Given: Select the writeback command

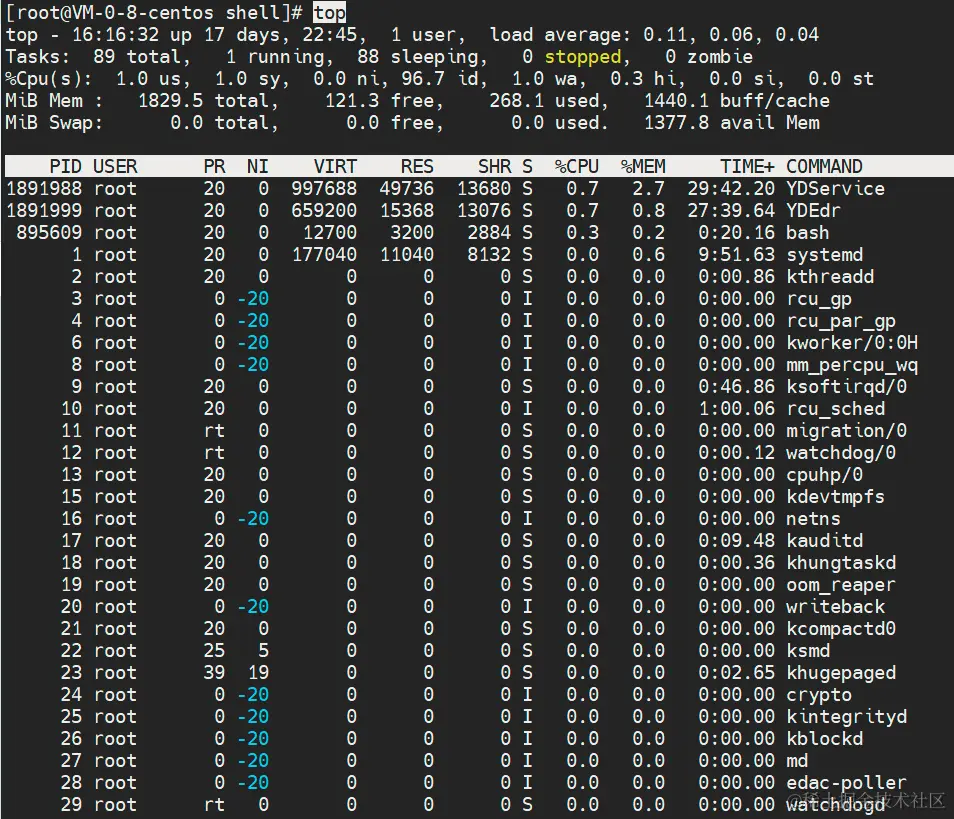Looking at the screenshot, I should pyautogui.click(x=835, y=607).
